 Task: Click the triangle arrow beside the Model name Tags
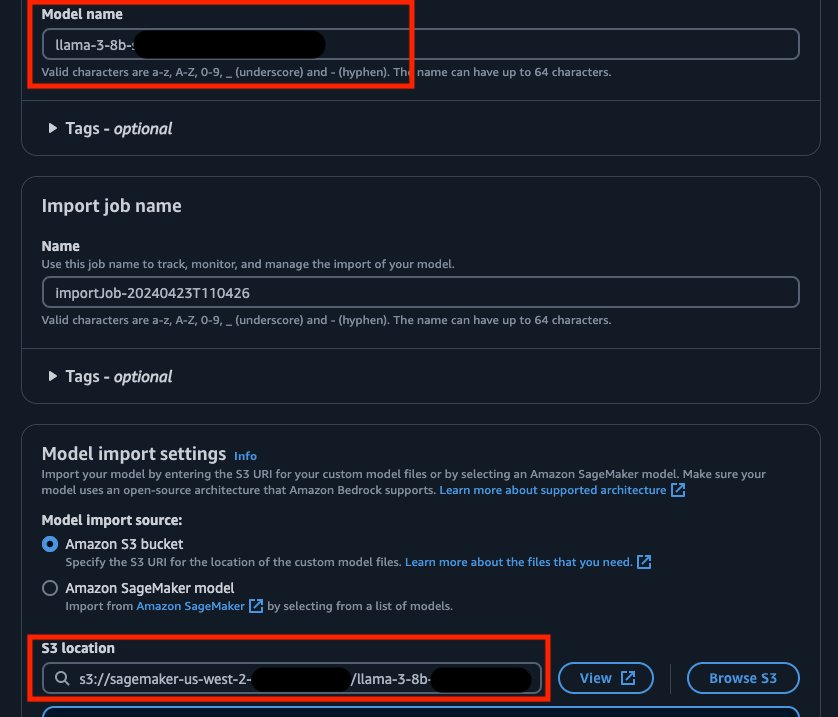click(52, 128)
